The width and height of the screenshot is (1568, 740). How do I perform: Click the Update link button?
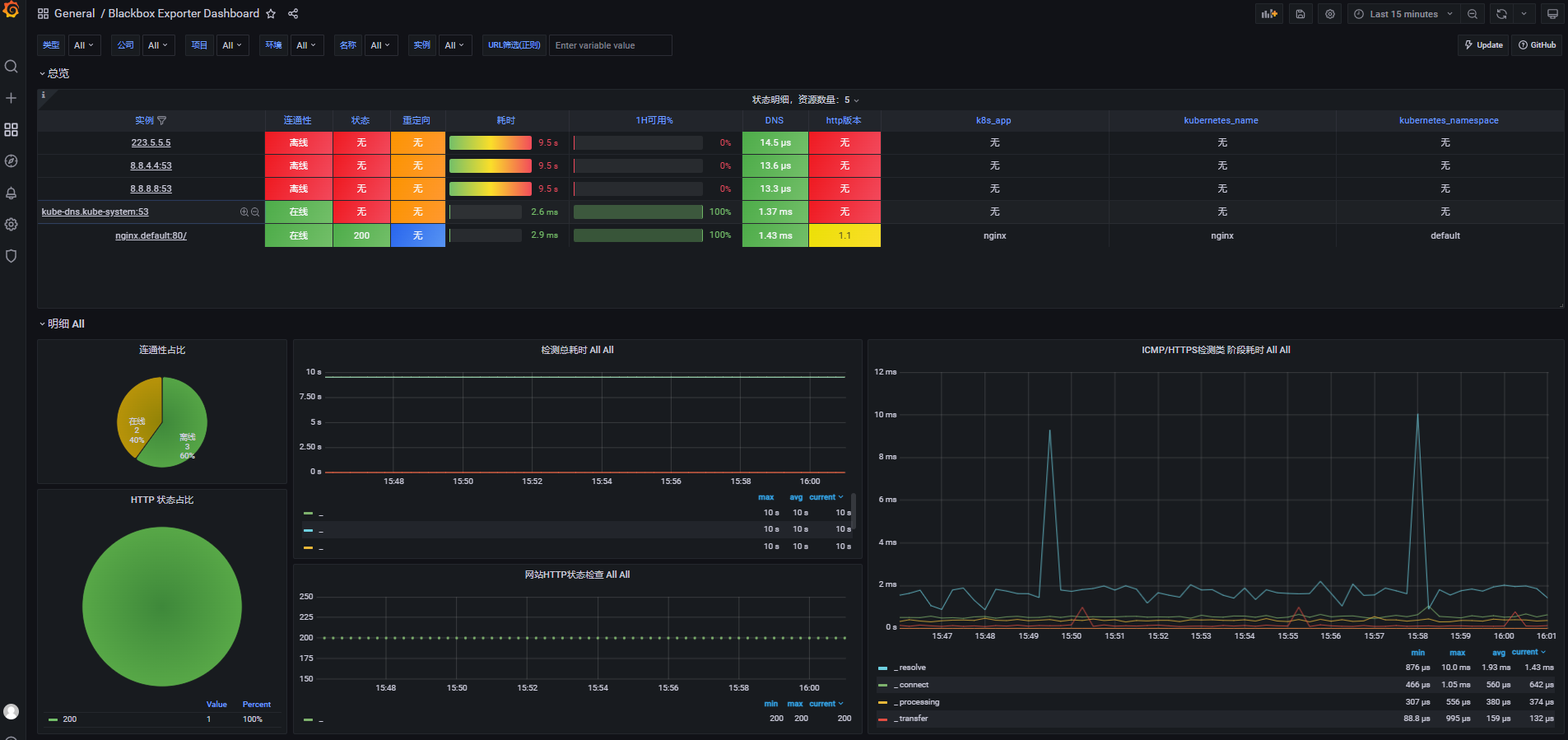pyautogui.click(x=1483, y=45)
